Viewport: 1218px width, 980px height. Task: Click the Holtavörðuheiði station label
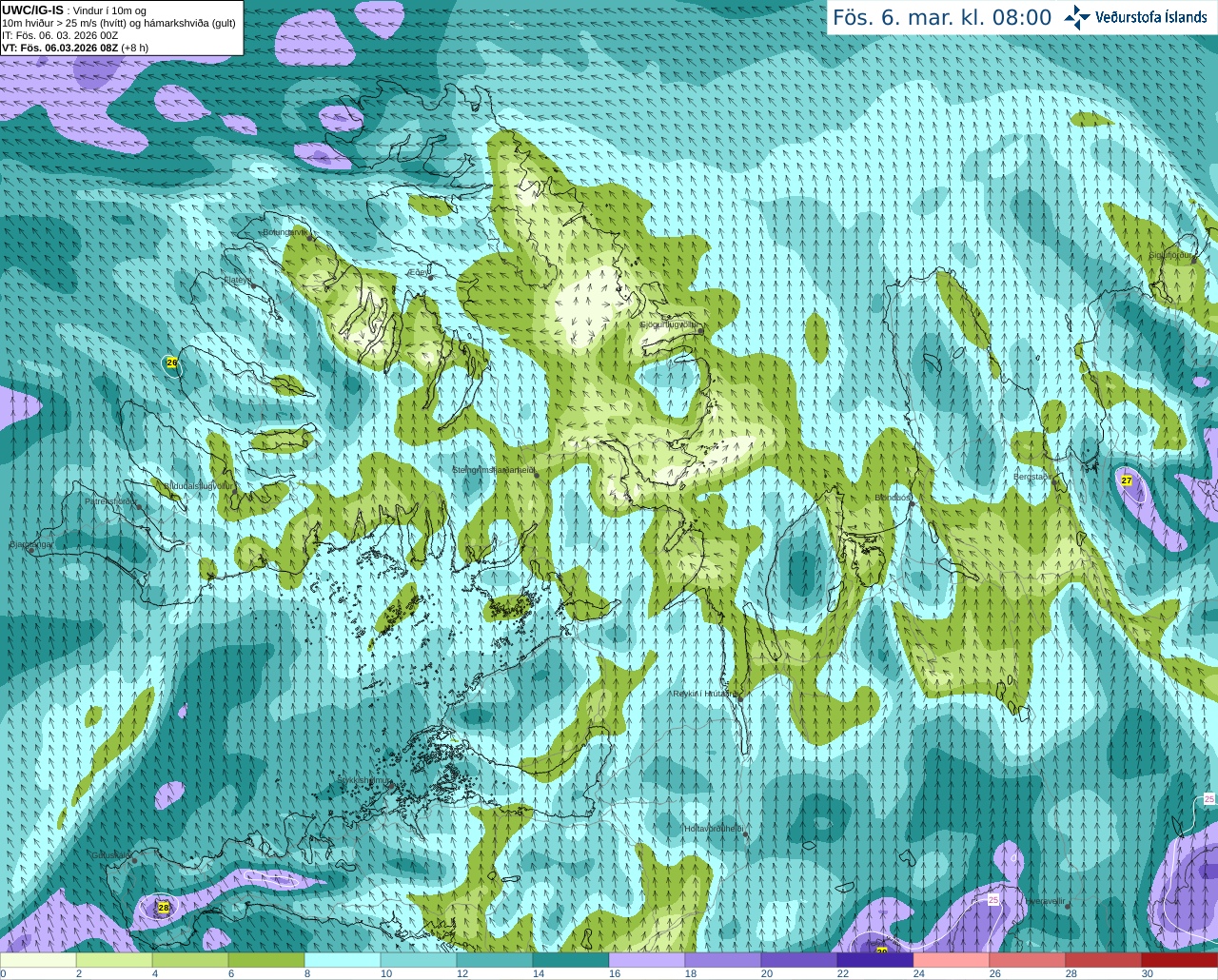coord(713,829)
